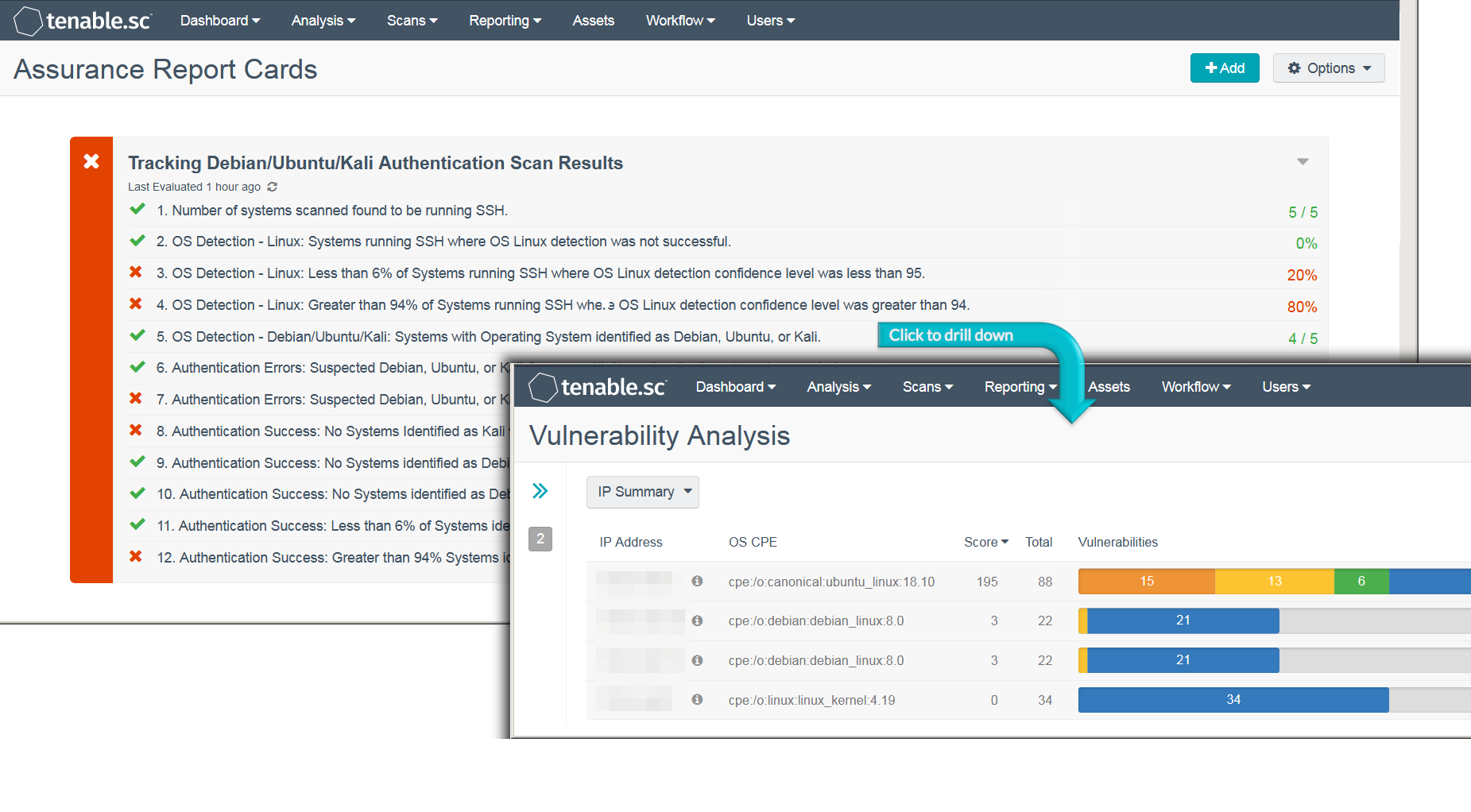Image resolution: width=1471 pixels, height=812 pixels.
Task: Drill down on policy 4 value 80%
Action: (x=1302, y=307)
